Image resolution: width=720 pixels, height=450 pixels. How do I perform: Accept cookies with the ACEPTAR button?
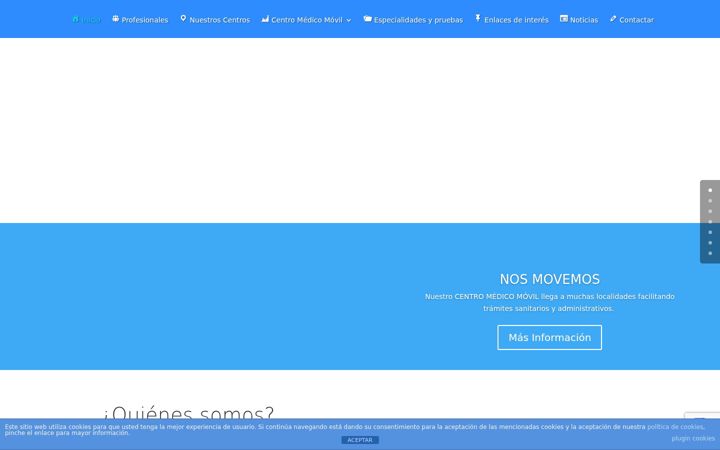click(360, 440)
